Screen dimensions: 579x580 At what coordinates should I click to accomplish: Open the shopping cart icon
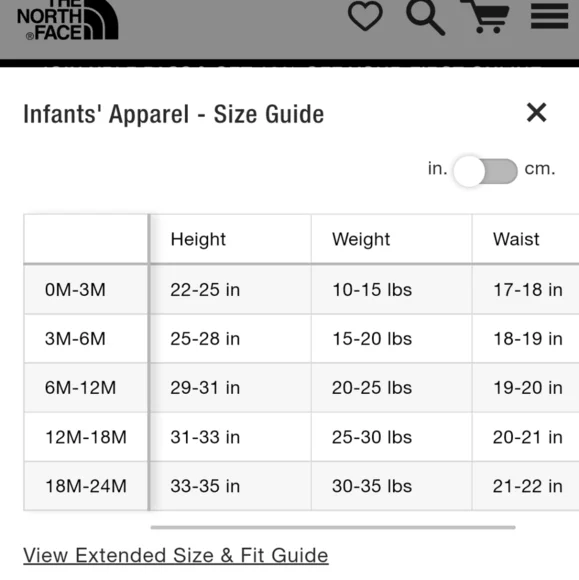point(485,16)
